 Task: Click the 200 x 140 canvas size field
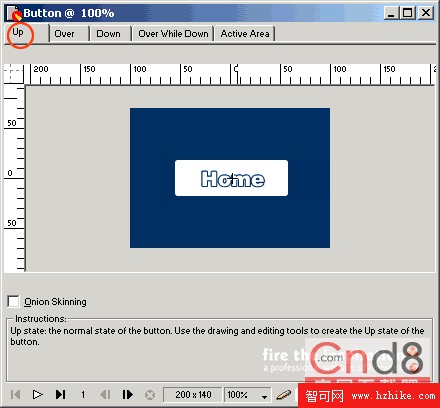click(x=193, y=395)
